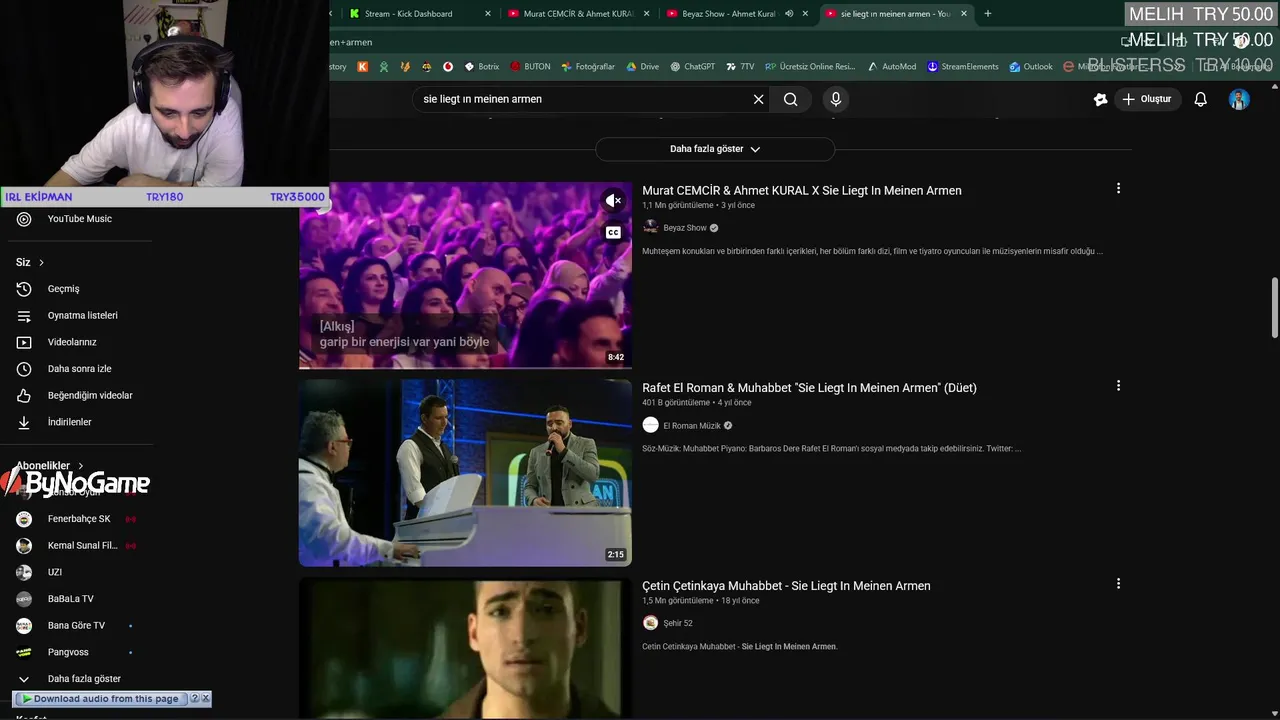Expand the Siz section chevron
This screenshot has height=720, width=1280.
point(41,263)
